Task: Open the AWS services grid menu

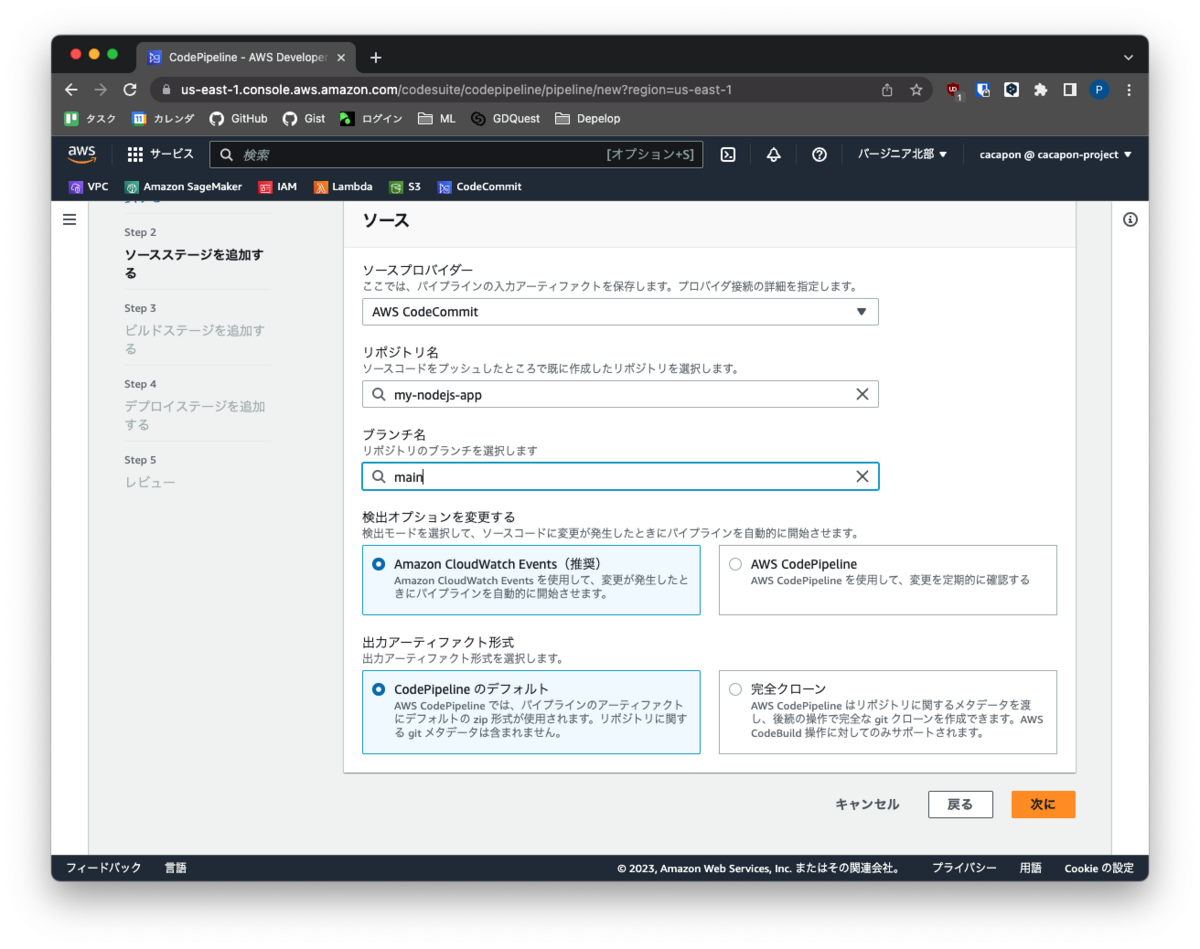Action: [133, 154]
